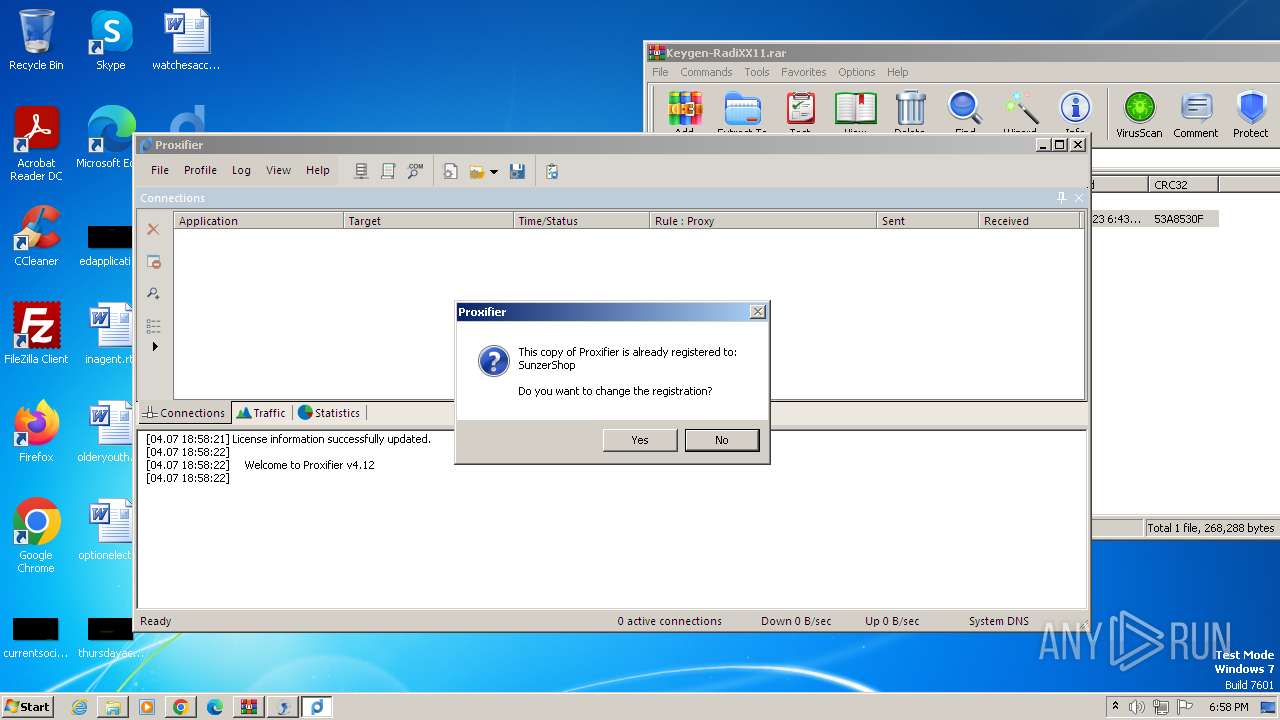Click the Extract To icon in WinRAR
The image size is (1280, 720).
point(742,112)
